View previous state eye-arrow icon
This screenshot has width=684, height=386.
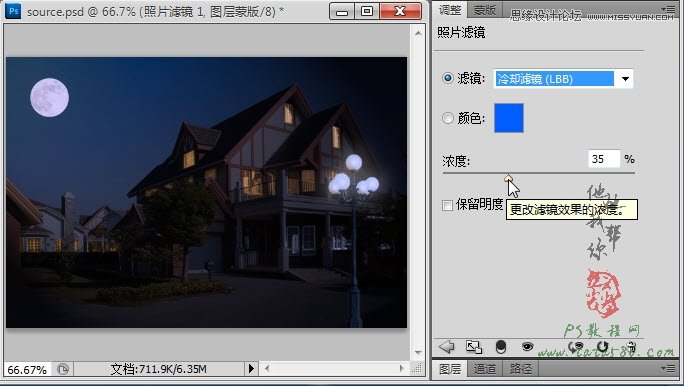(576, 347)
